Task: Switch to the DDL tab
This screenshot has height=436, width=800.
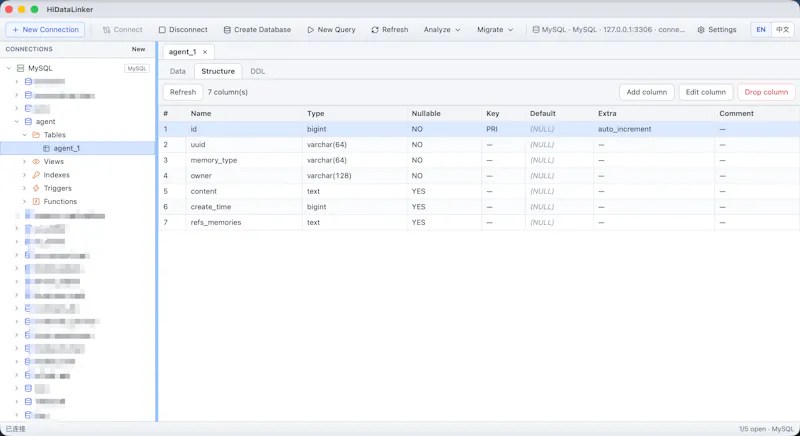Action: click(258, 71)
